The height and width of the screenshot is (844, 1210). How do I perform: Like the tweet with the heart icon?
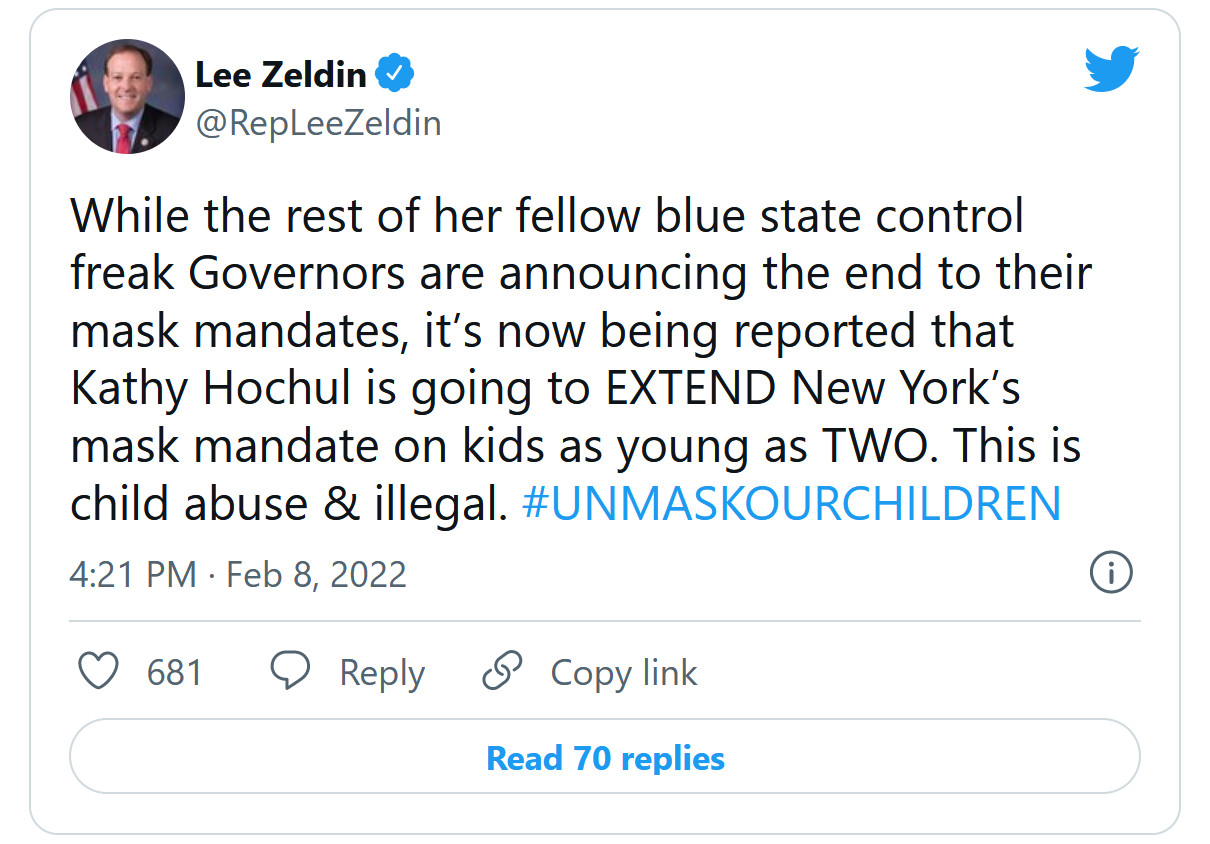(98, 672)
